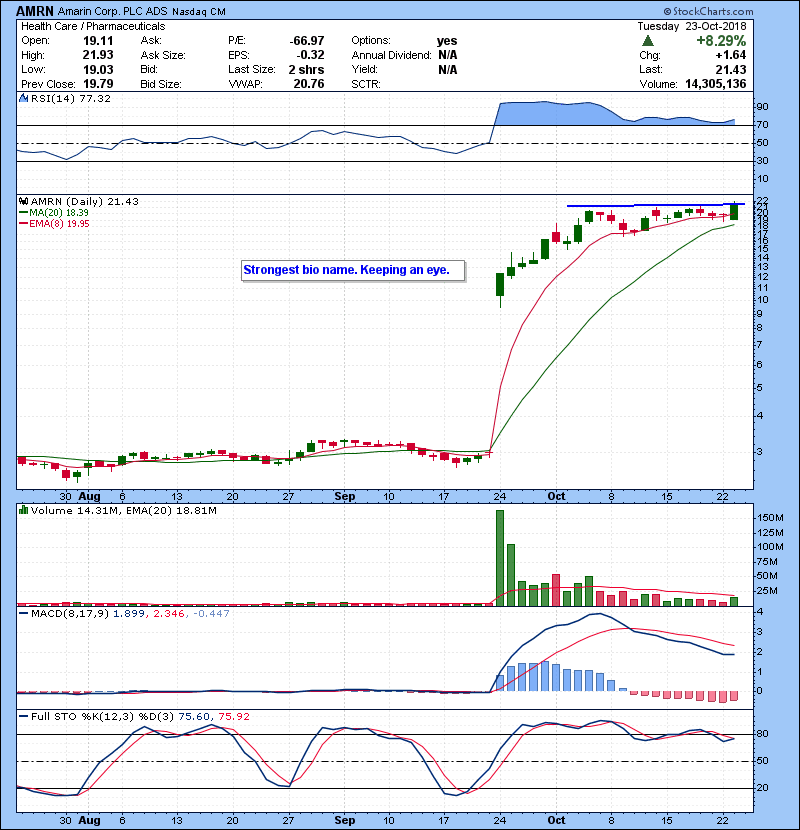Click the MACD value 1.899
This screenshot has height=830, width=800.
[129, 614]
